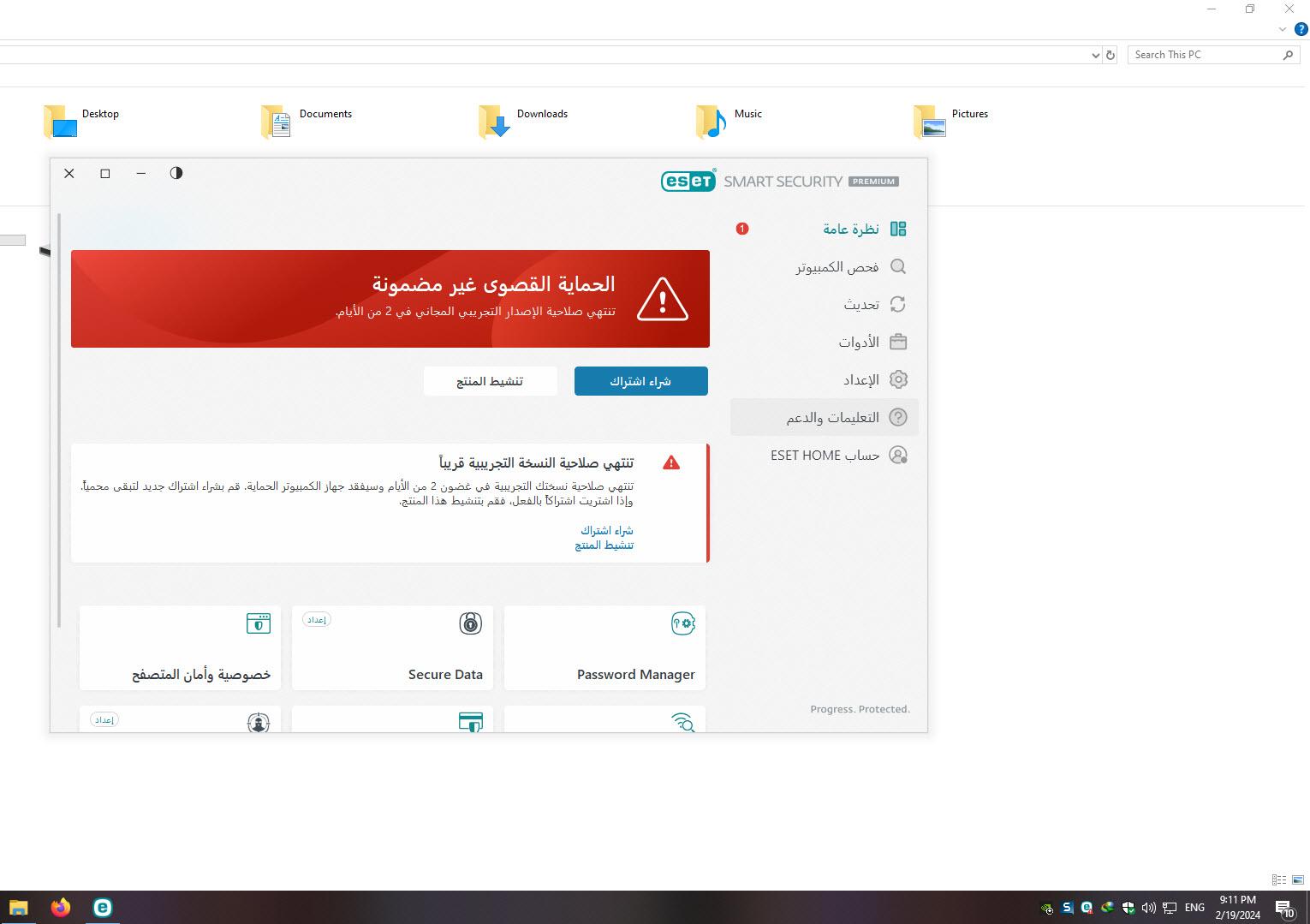The height and width of the screenshot is (924, 1310).
Task: Open Help and support (التعليمات والدعم)
Action: (x=825, y=417)
